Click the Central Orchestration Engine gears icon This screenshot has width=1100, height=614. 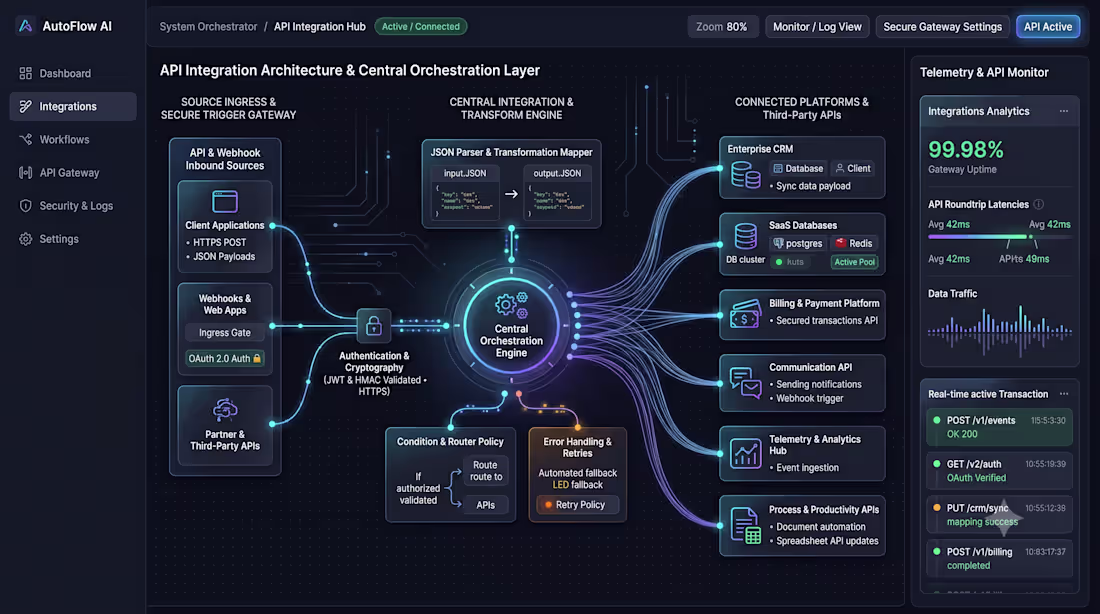point(511,305)
